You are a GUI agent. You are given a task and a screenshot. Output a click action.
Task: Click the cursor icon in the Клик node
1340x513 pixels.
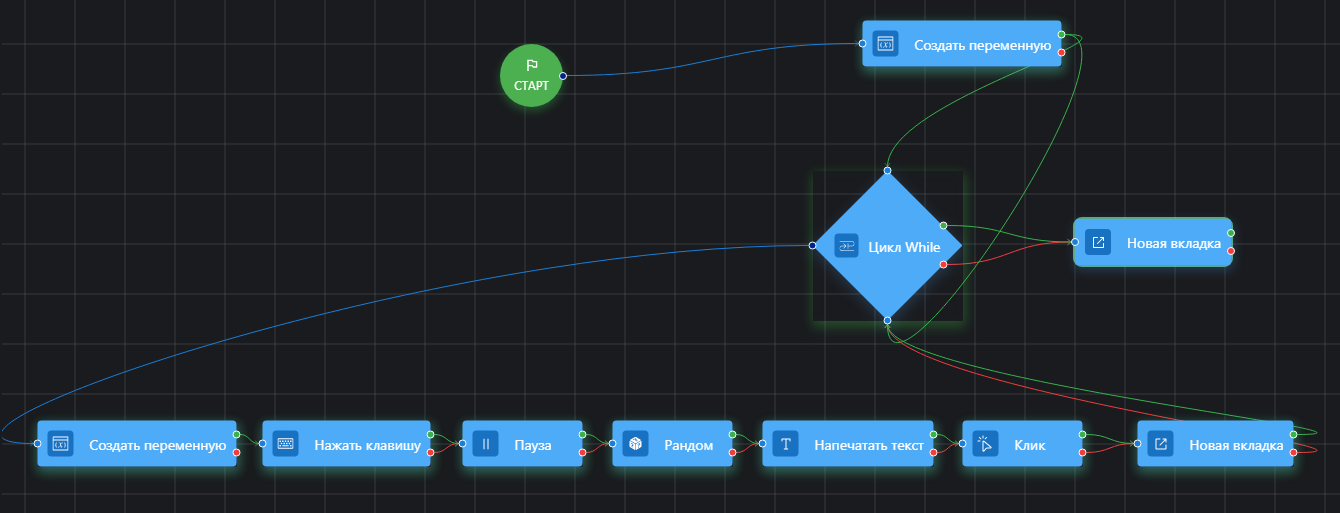point(985,444)
